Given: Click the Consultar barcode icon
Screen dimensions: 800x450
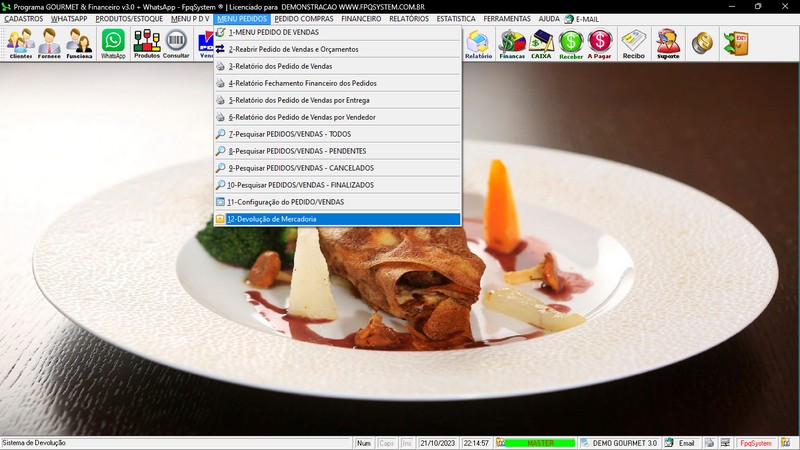Looking at the screenshot, I should [x=176, y=44].
